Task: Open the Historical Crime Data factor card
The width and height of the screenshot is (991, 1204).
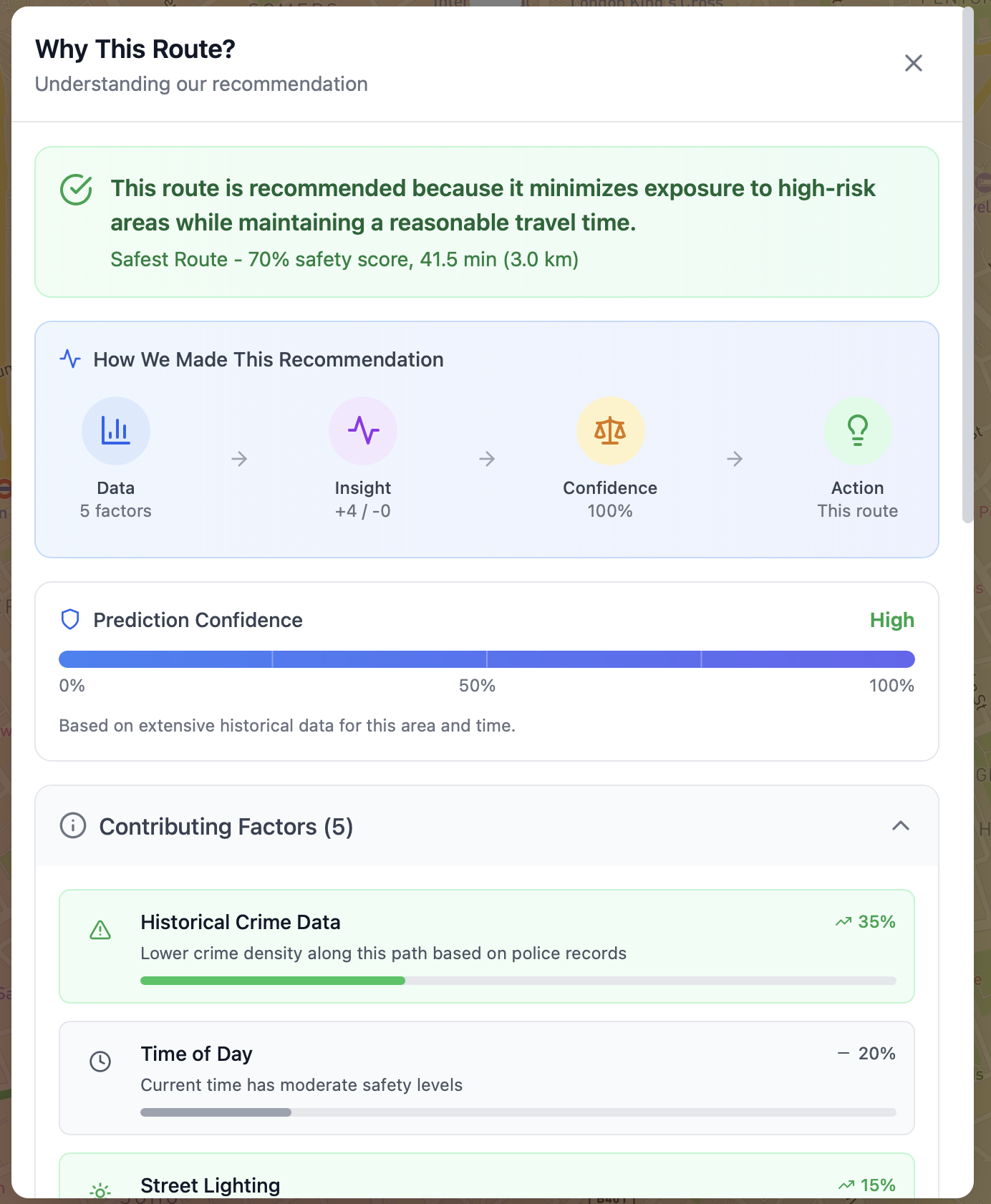Action: (487, 946)
